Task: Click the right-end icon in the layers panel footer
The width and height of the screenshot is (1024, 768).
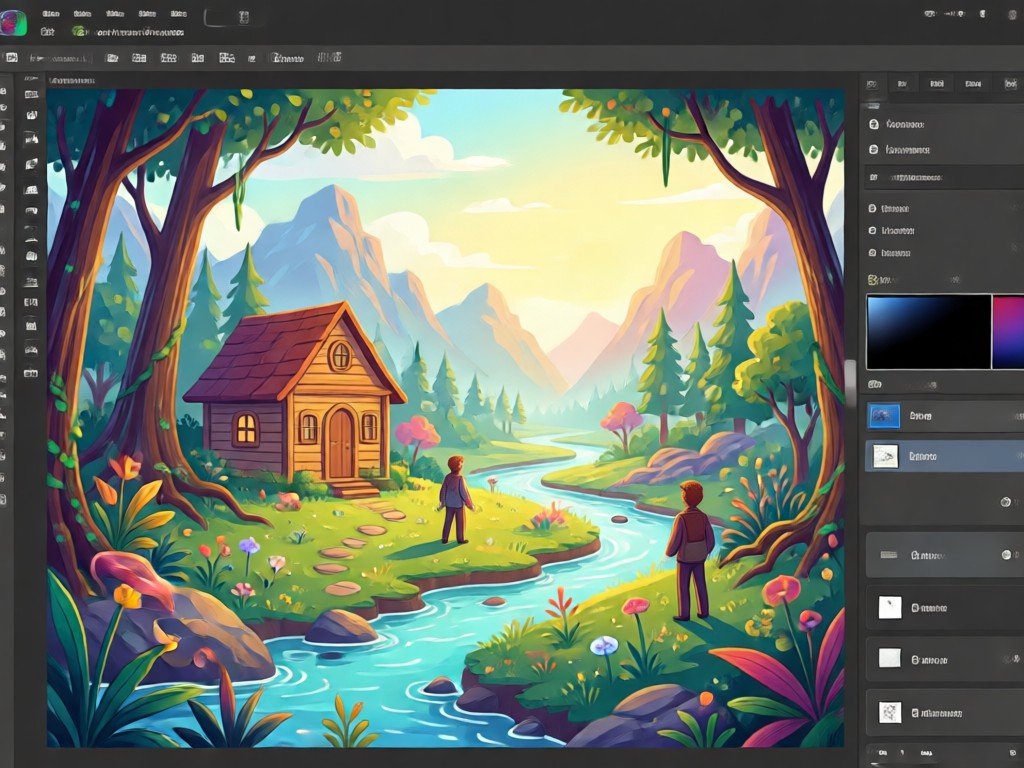Action: [x=1014, y=753]
